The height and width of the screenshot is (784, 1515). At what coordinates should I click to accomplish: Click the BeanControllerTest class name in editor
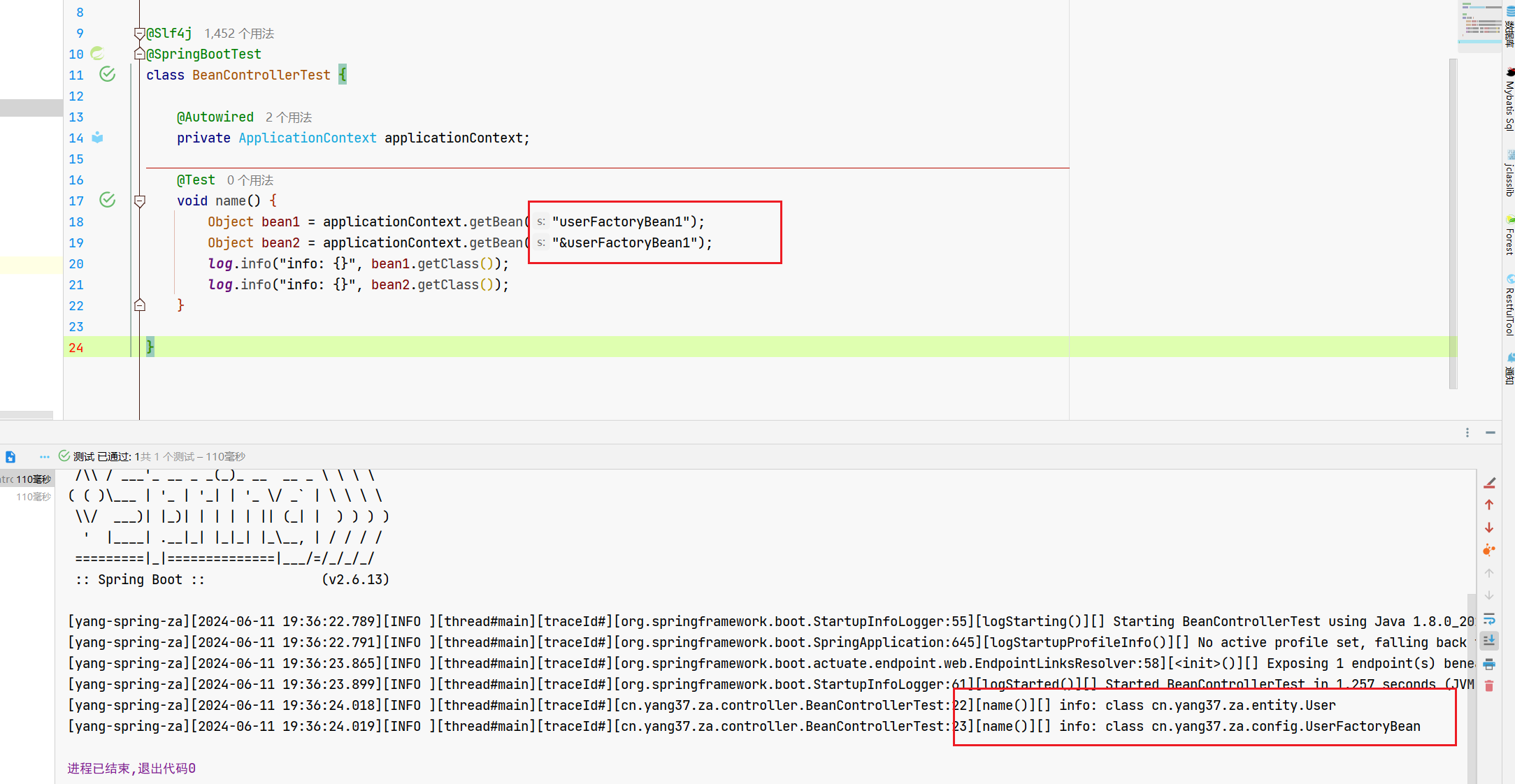[261, 75]
